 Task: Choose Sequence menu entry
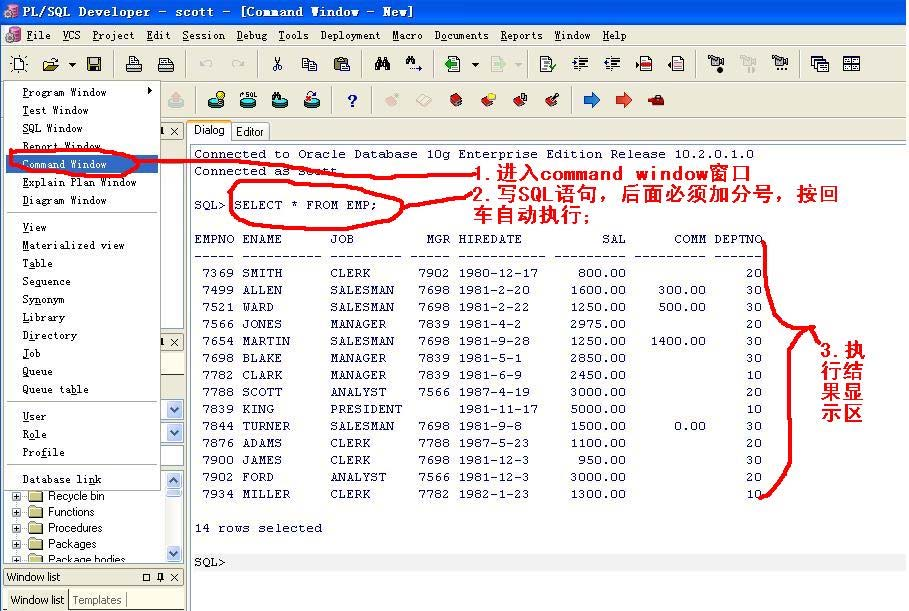(x=82, y=281)
